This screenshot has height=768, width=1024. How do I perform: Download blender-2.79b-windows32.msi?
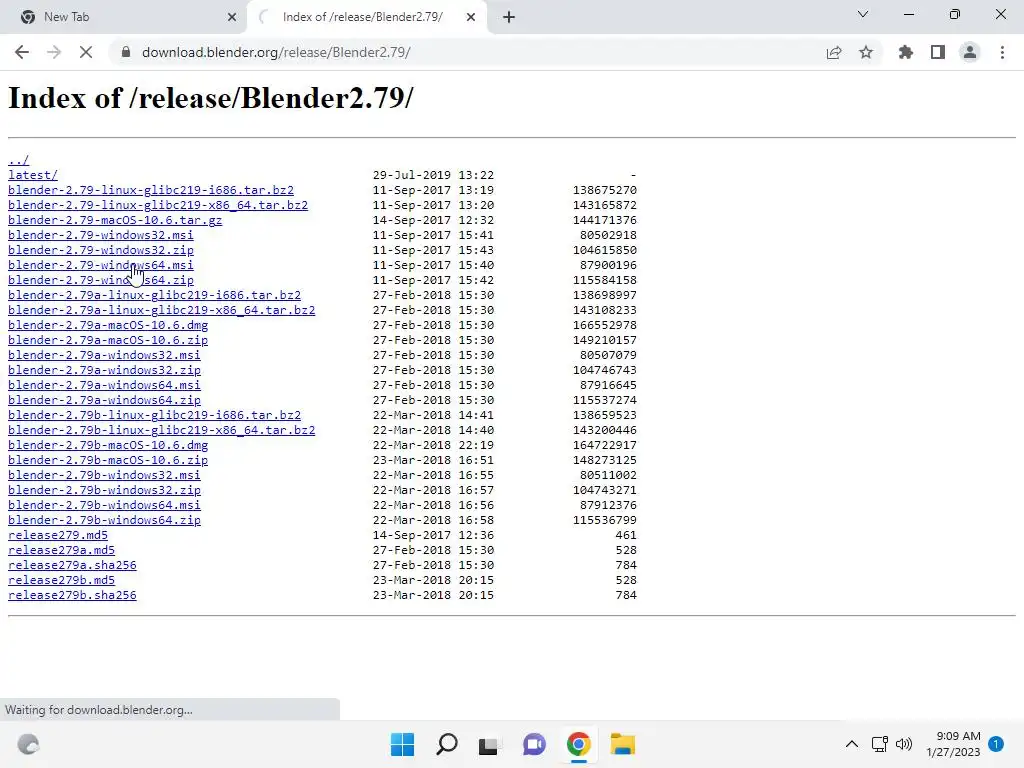pyautogui.click(x=104, y=475)
